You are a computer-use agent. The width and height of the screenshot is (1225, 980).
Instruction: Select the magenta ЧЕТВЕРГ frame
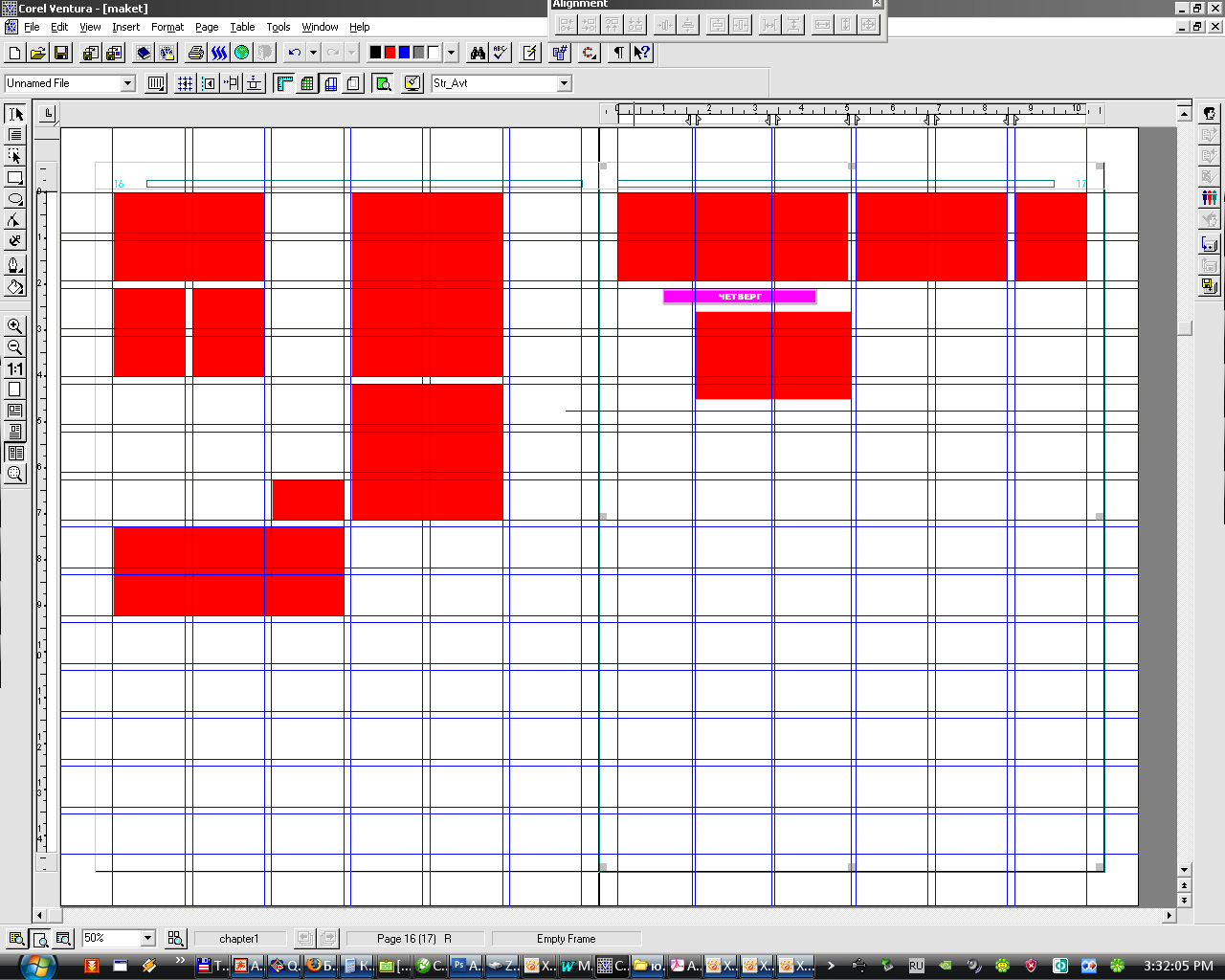pos(740,297)
